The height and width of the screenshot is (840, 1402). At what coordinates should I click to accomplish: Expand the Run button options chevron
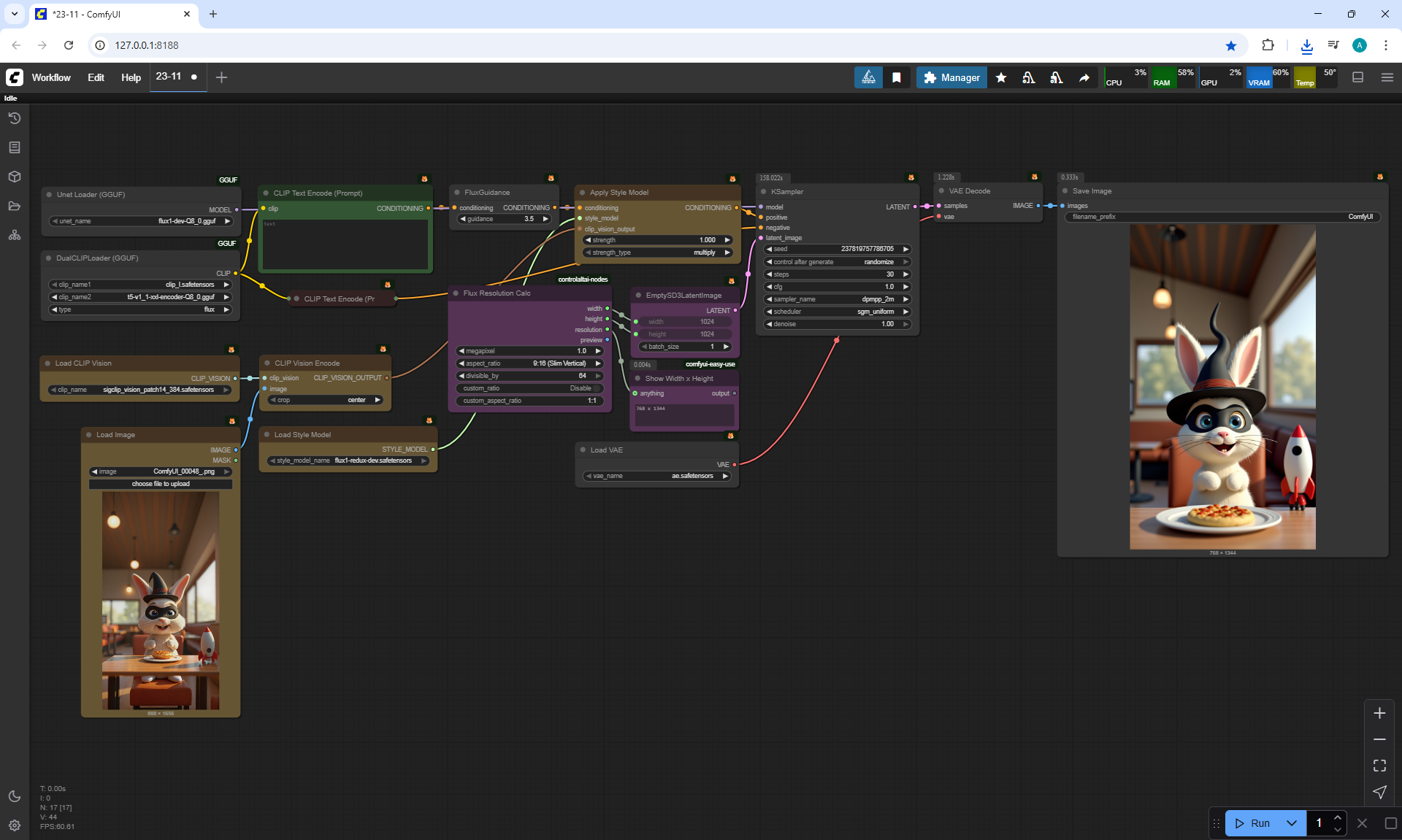pos(1292,823)
